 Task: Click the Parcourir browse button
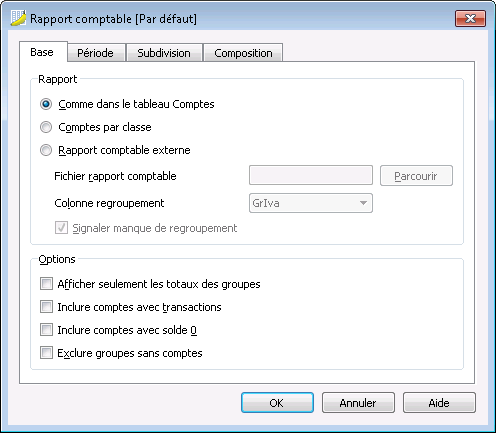point(416,176)
